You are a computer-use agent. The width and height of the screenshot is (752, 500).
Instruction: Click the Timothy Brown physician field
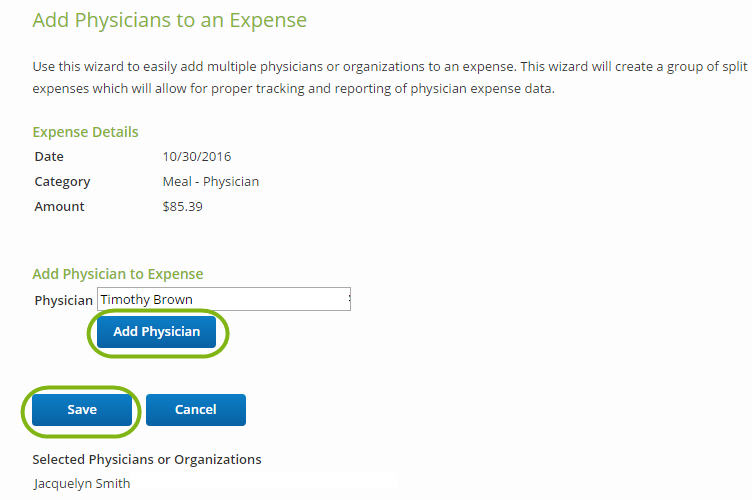pos(222,299)
